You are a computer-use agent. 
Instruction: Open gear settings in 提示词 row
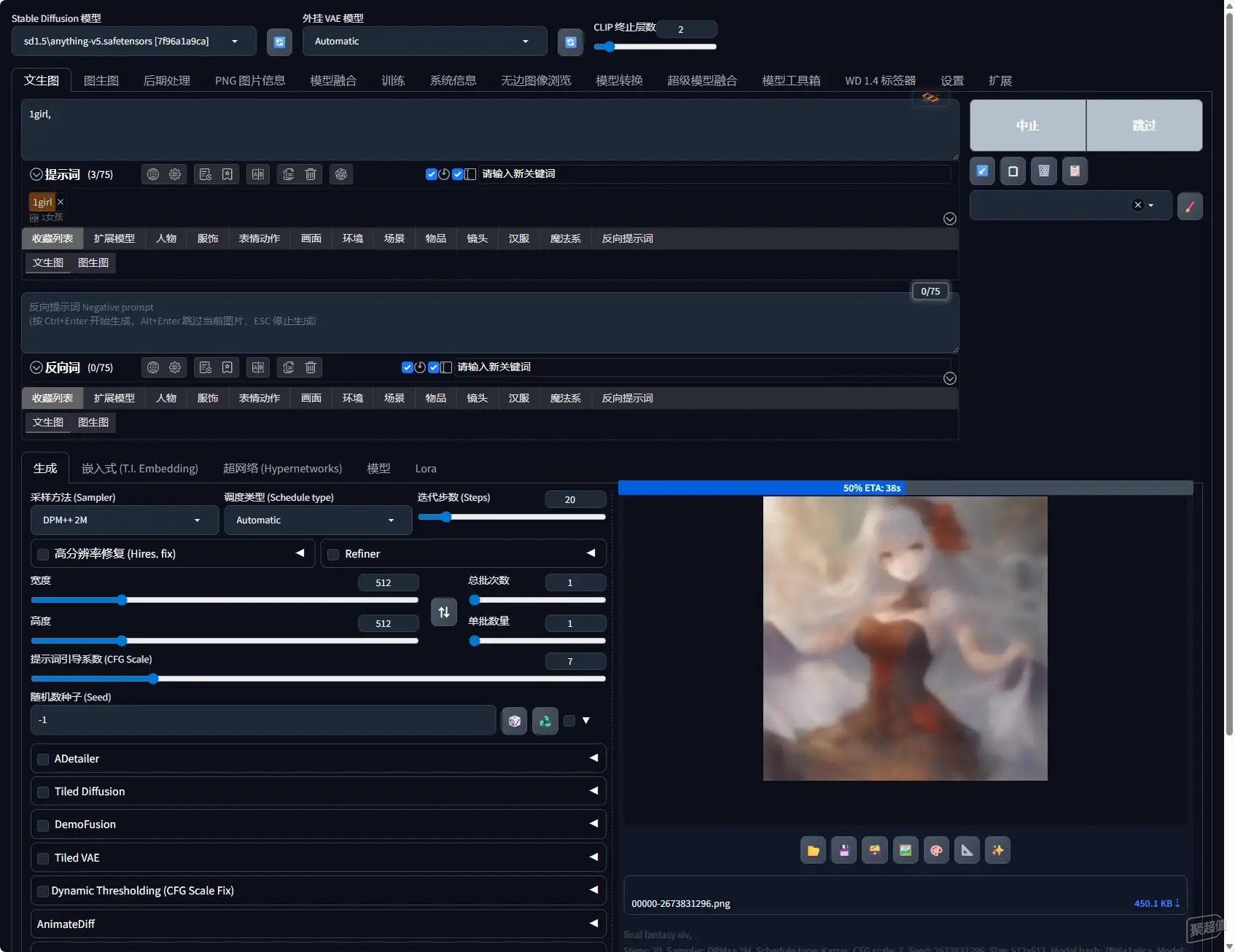175,174
